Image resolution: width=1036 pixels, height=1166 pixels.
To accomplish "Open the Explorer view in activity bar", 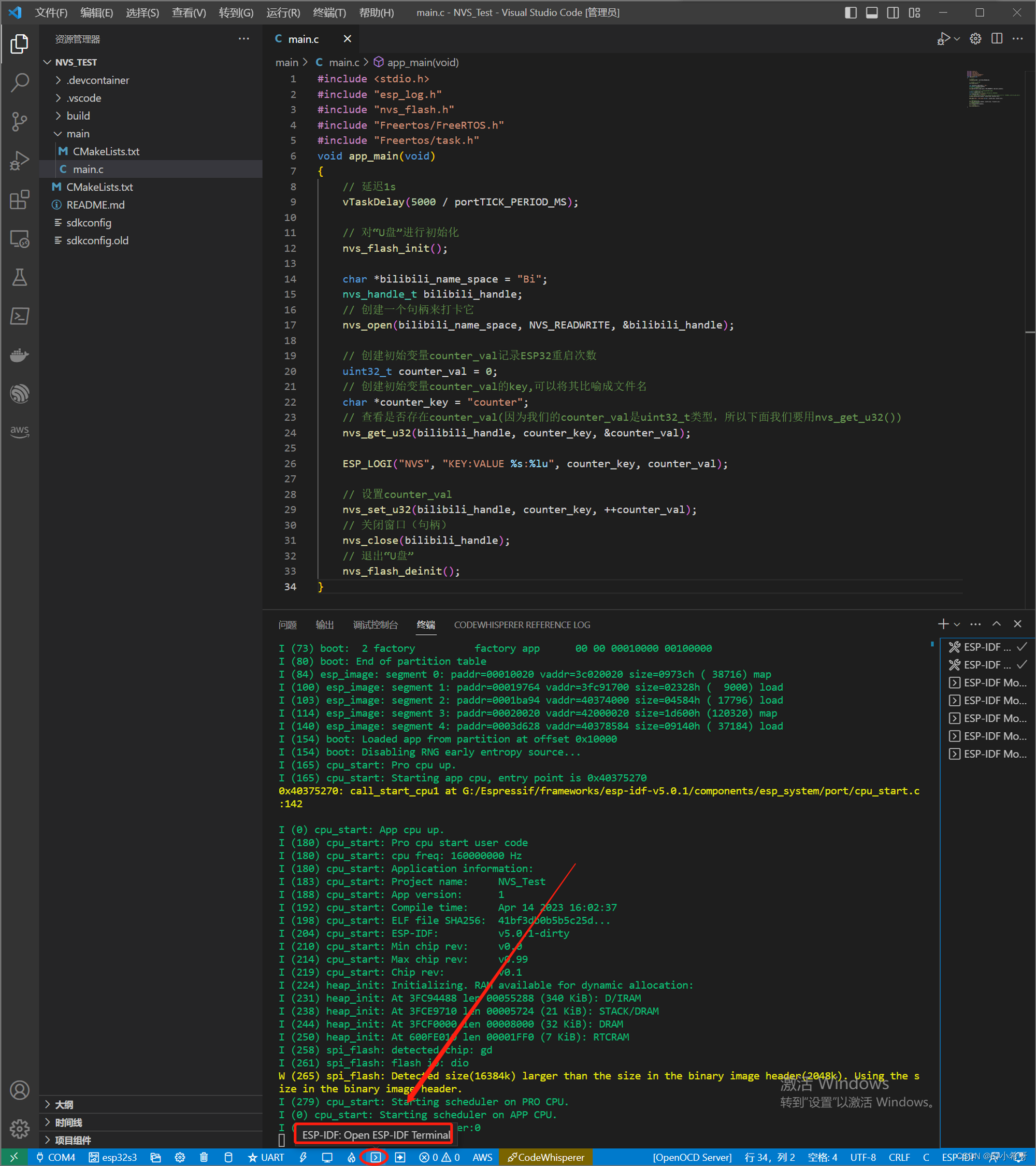I will pyautogui.click(x=19, y=44).
